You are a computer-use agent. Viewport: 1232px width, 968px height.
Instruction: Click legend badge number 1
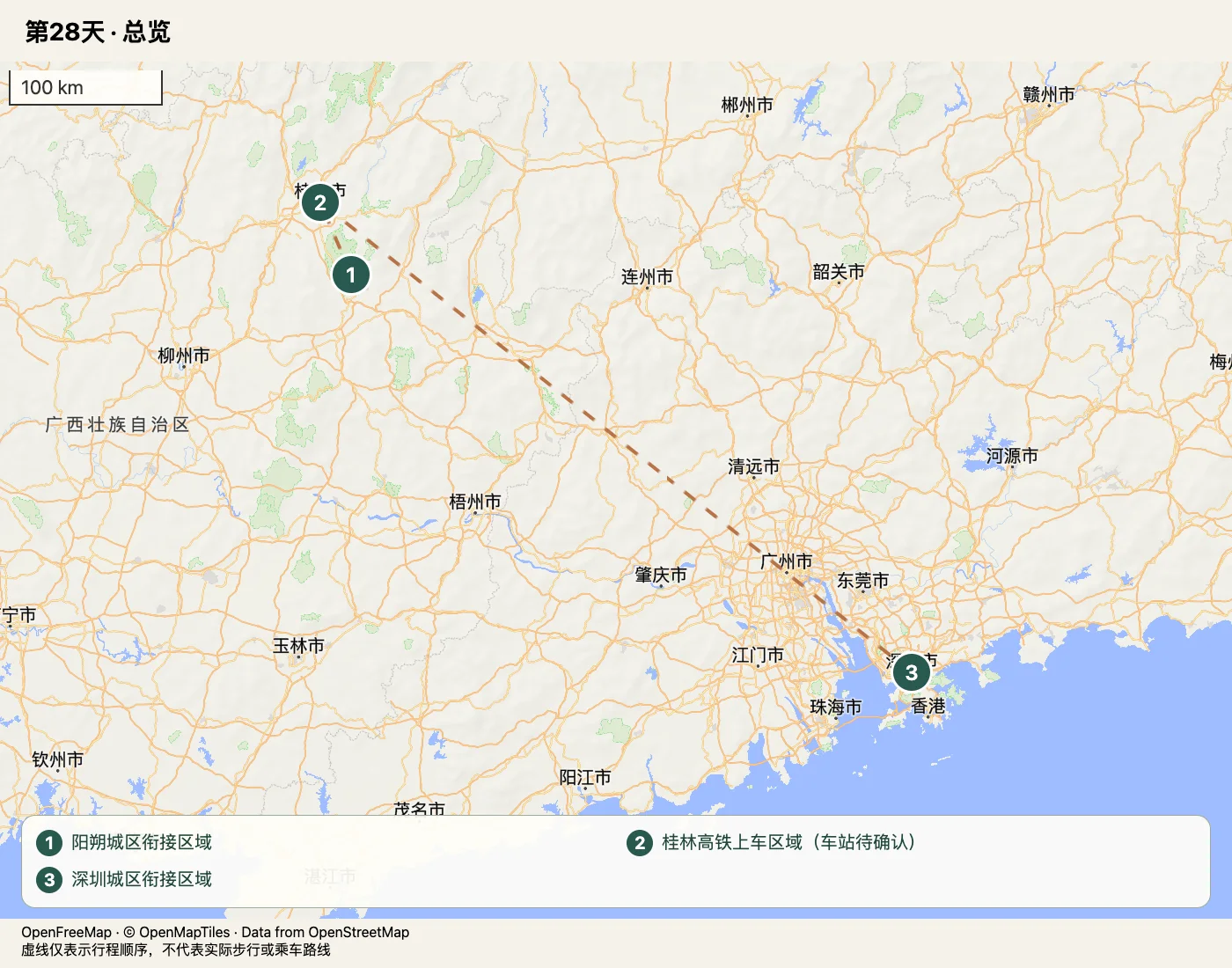[49, 843]
